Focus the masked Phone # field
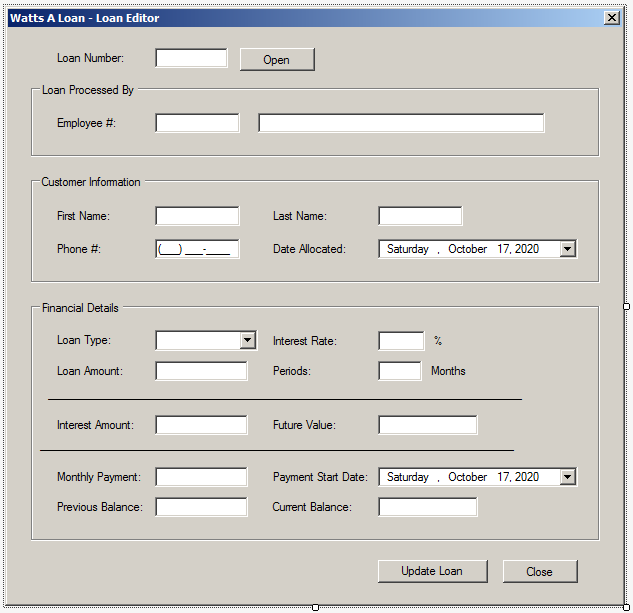 point(197,249)
